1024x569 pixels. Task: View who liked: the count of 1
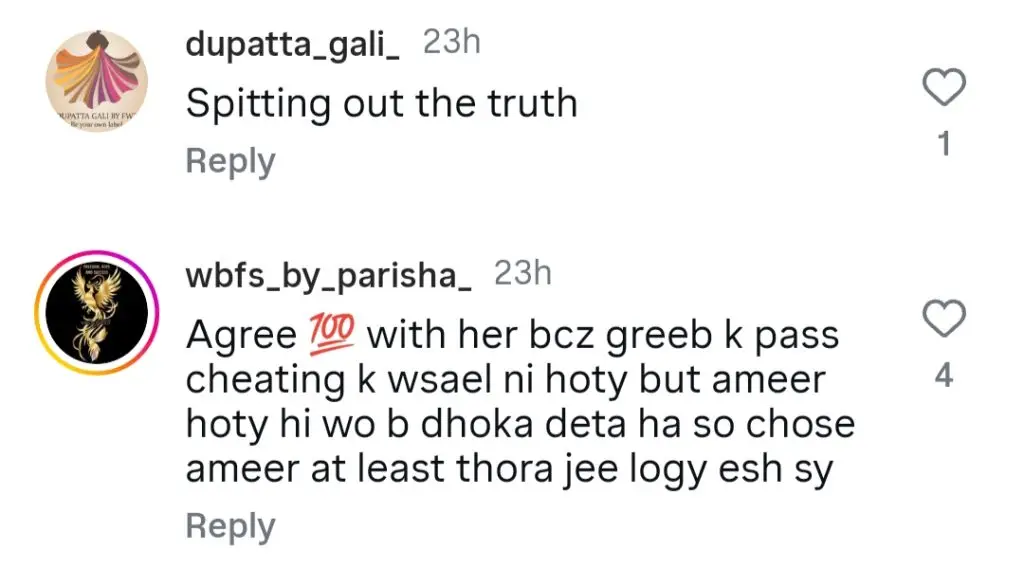(x=944, y=144)
